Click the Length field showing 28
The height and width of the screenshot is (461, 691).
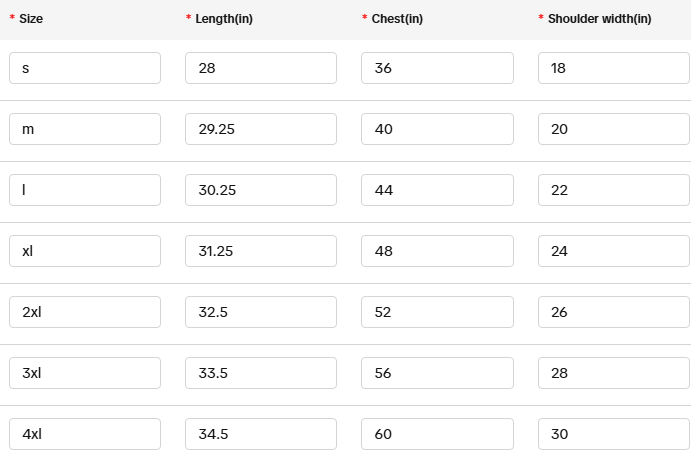click(261, 68)
